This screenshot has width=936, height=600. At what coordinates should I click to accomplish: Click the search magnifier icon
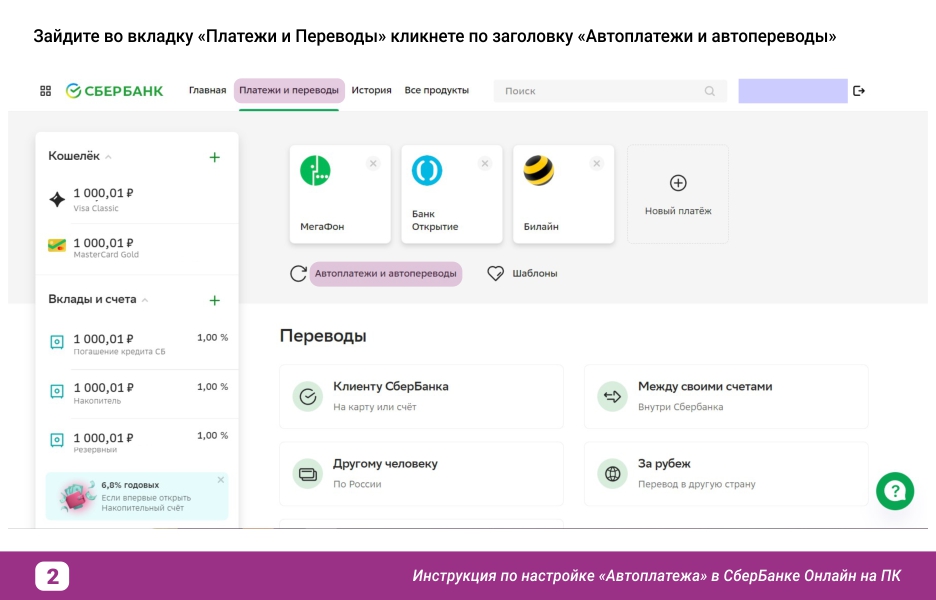709,91
